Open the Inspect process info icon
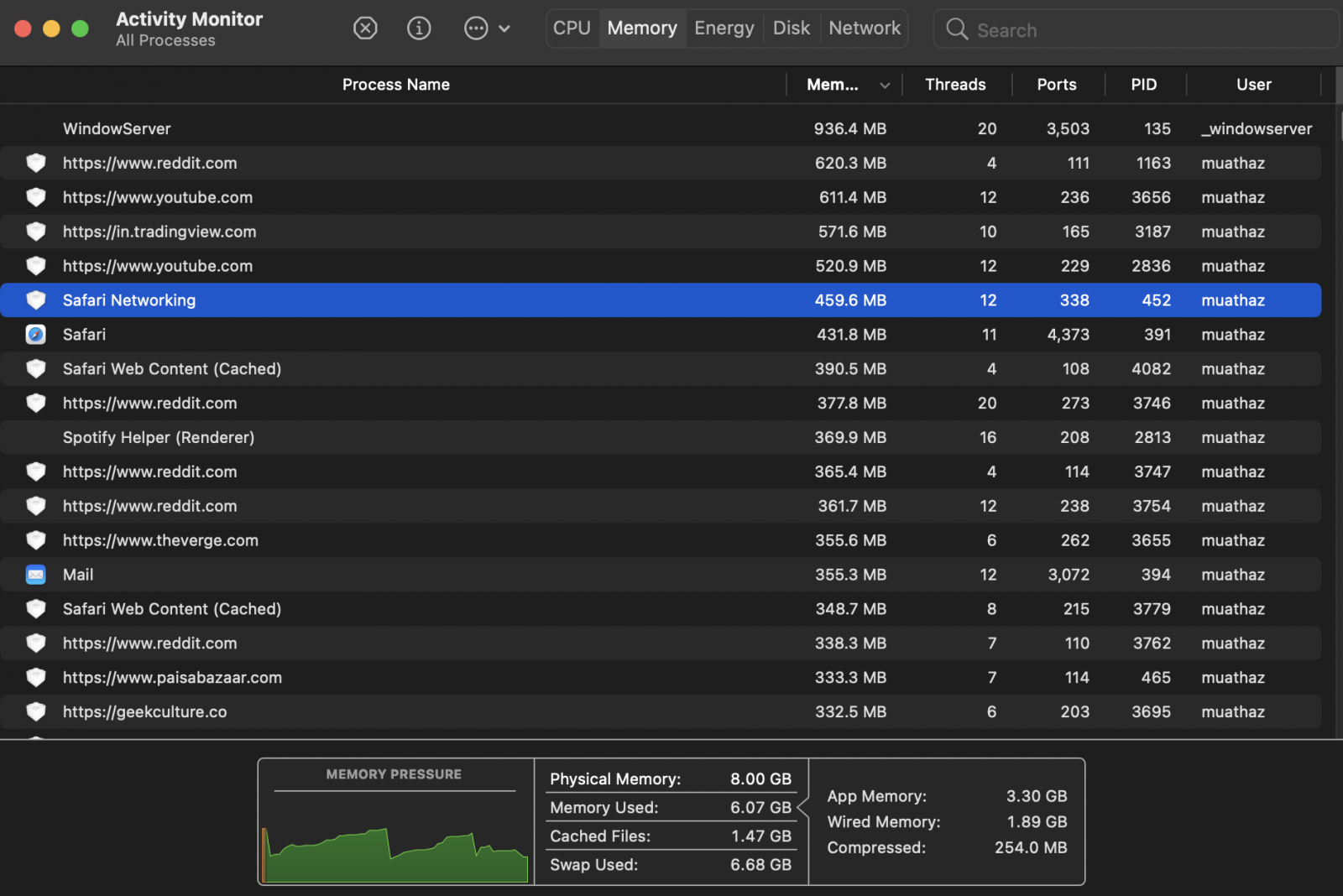The height and width of the screenshot is (896, 1343). pyautogui.click(x=419, y=29)
